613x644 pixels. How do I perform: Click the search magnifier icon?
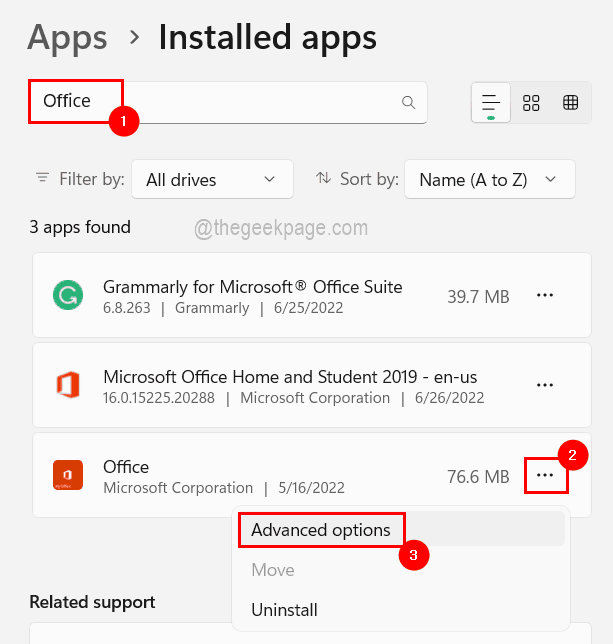[408, 102]
